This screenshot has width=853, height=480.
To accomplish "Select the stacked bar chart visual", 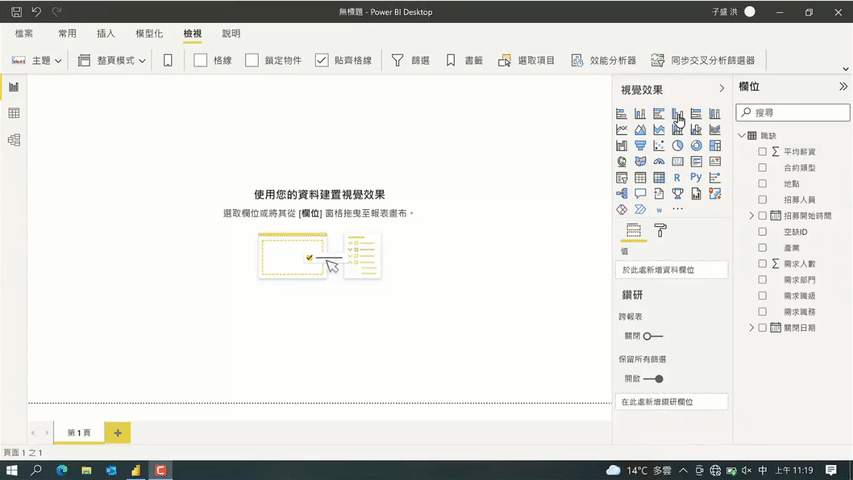I will coord(621,114).
